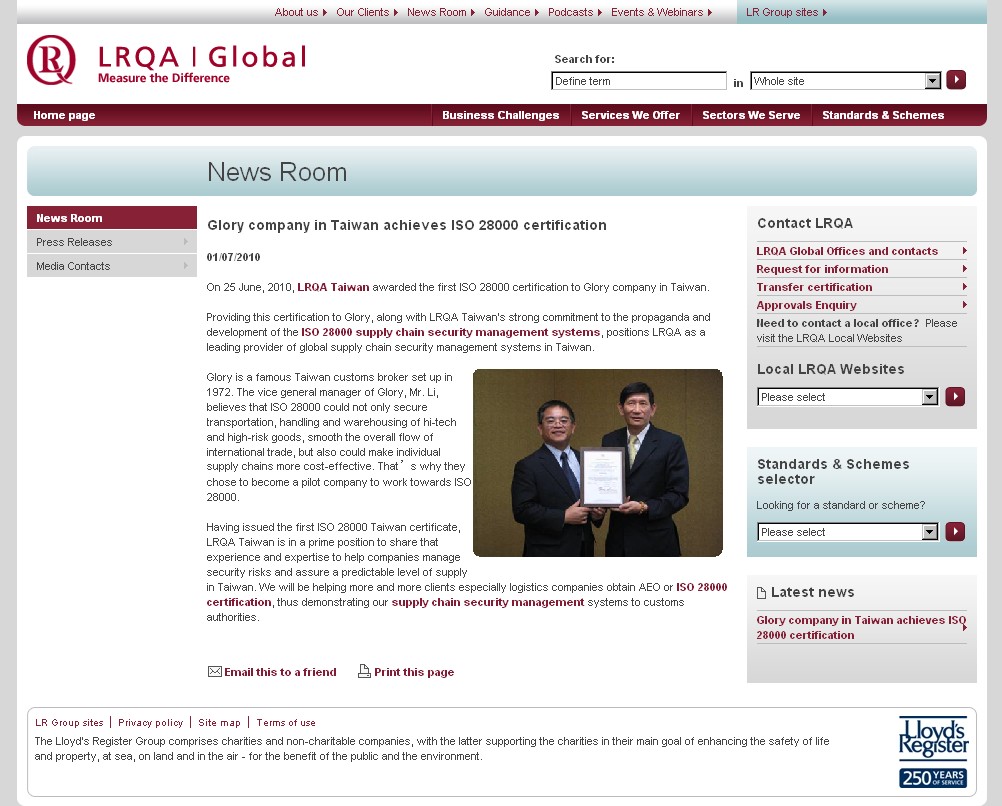Open Standards & Schemes navigation item
This screenshot has width=1002, height=806.
point(883,115)
